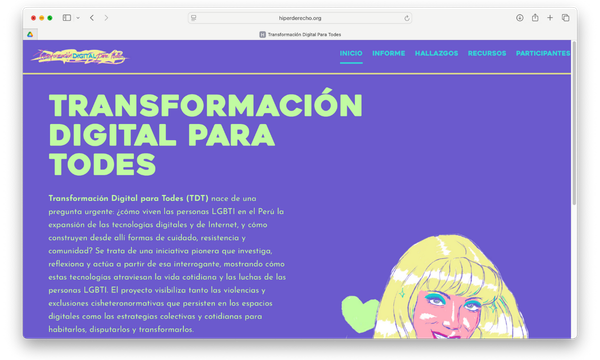Viewport: 600px width, 360px height.
Task: Open the PARTICIPANTES nav link
Action: pyautogui.click(x=543, y=53)
